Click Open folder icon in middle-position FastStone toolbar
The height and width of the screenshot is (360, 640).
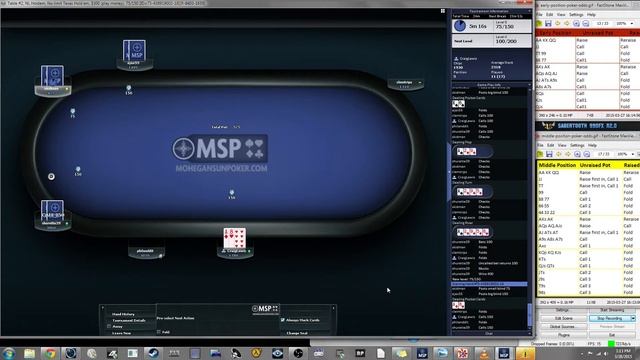coord(540,154)
